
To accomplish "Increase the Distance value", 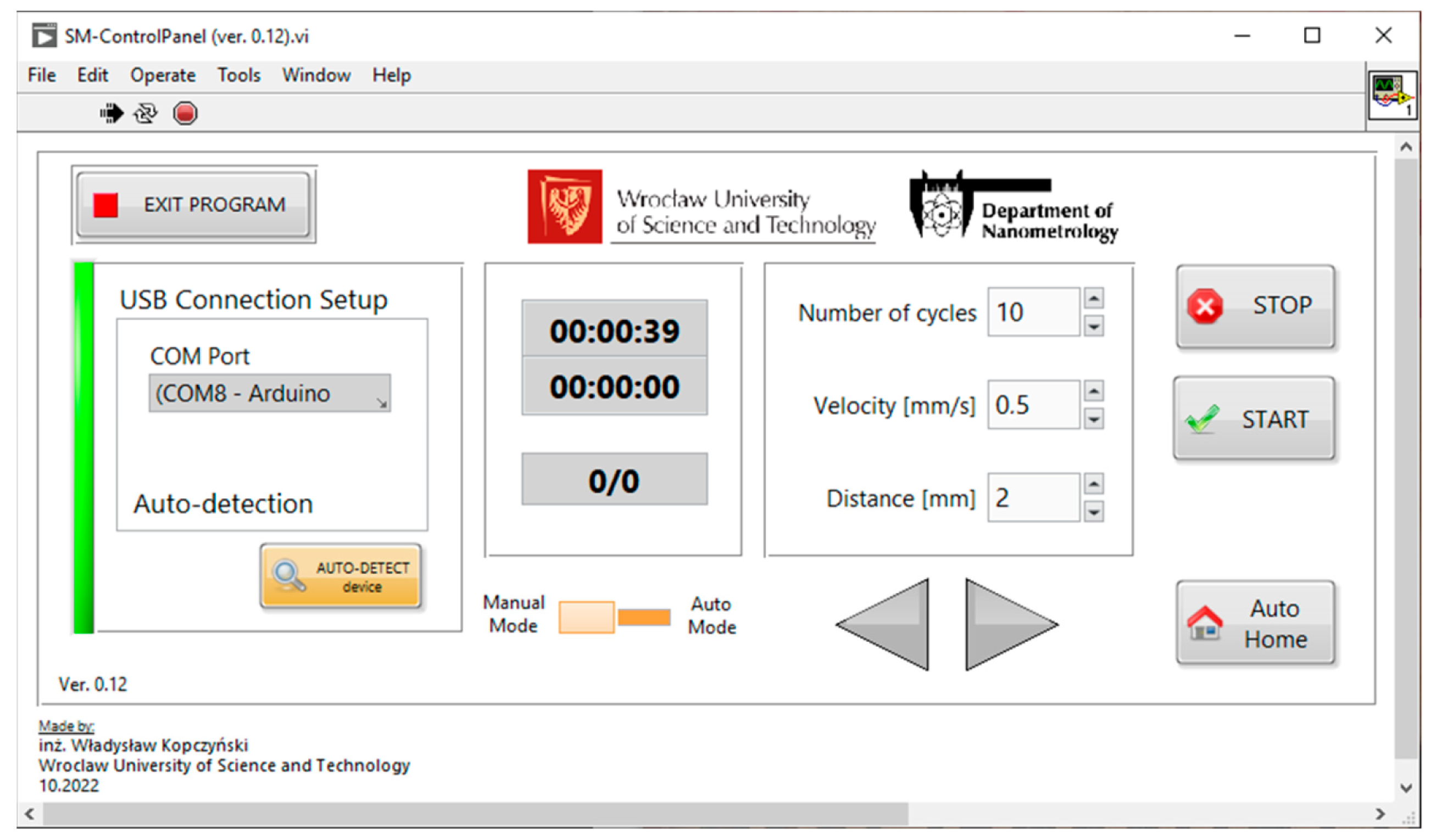I will pos(1094,484).
